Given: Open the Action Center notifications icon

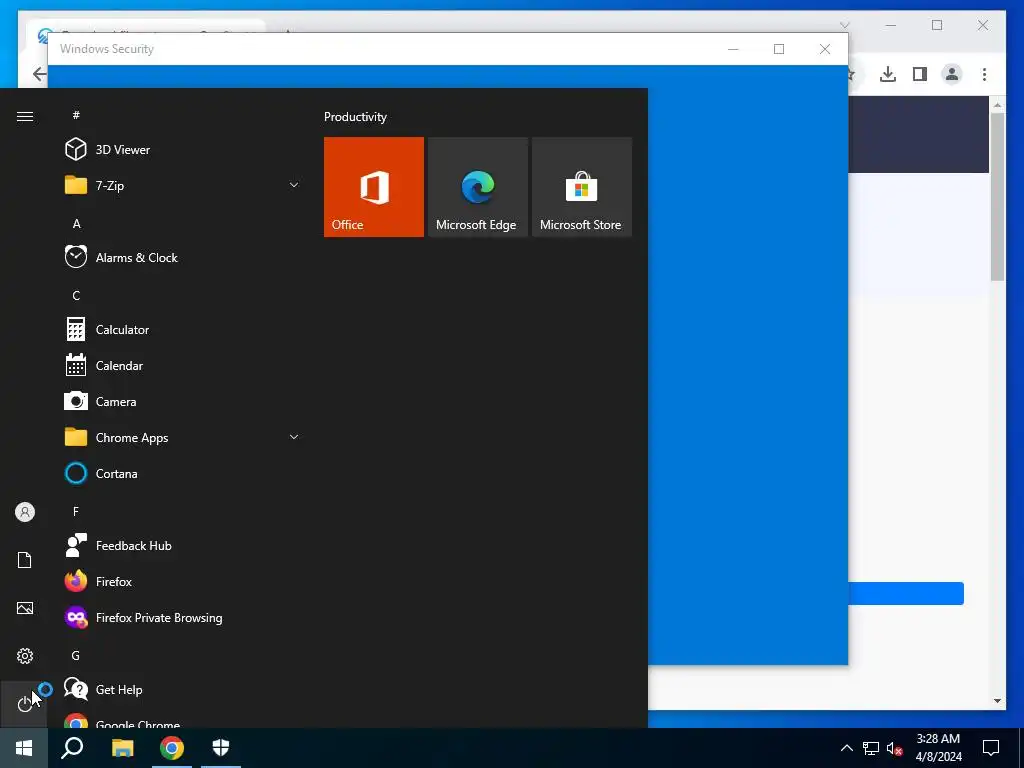Looking at the screenshot, I should [991, 748].
